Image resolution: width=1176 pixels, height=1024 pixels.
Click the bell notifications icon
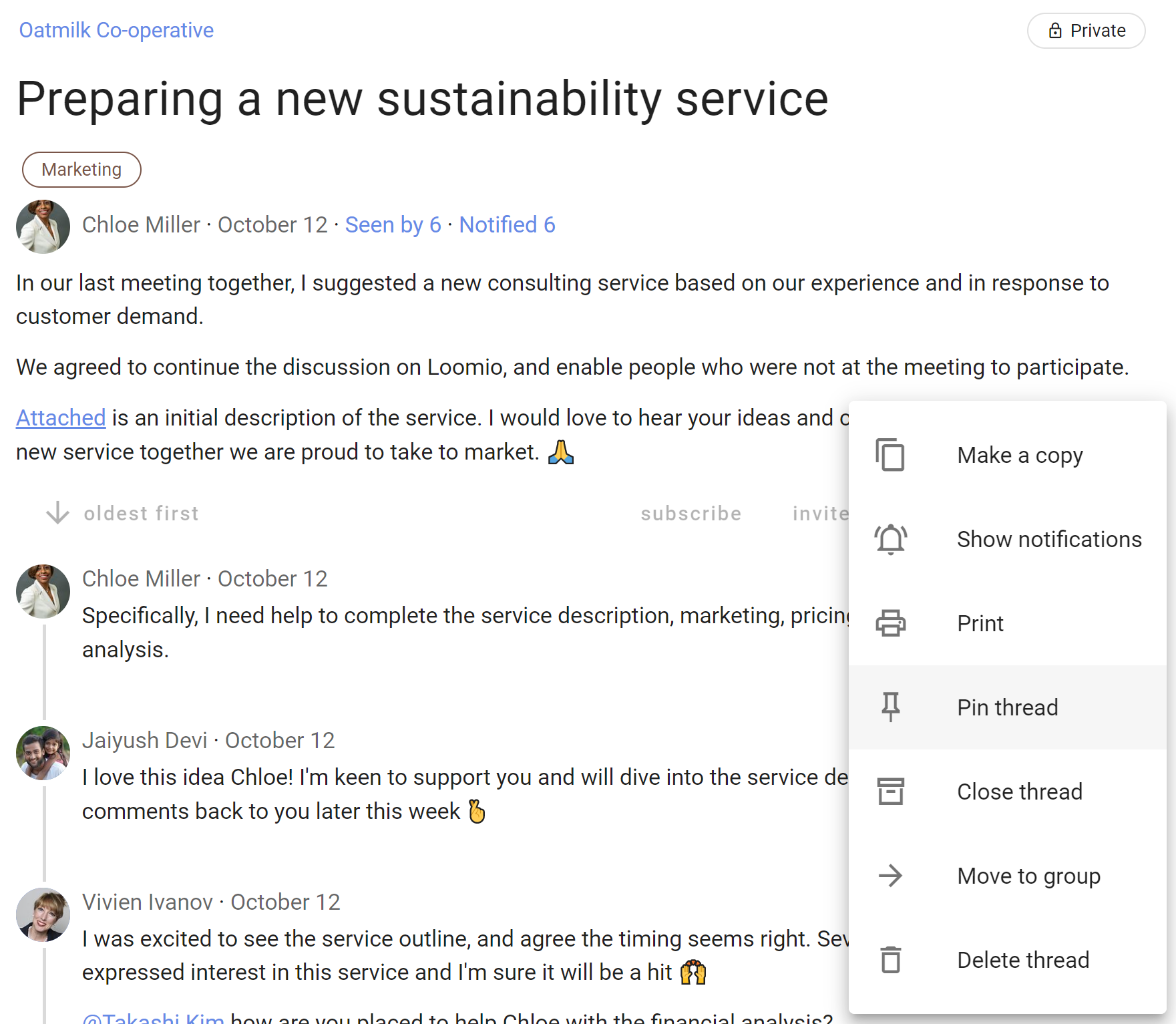[890, 539]
